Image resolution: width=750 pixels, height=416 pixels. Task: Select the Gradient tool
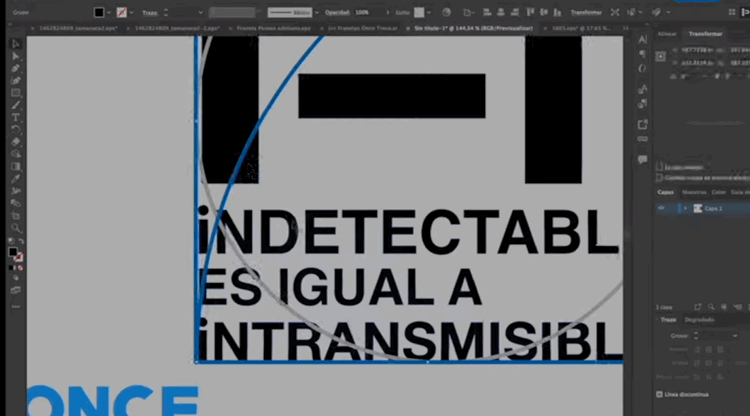coord(15,166)
